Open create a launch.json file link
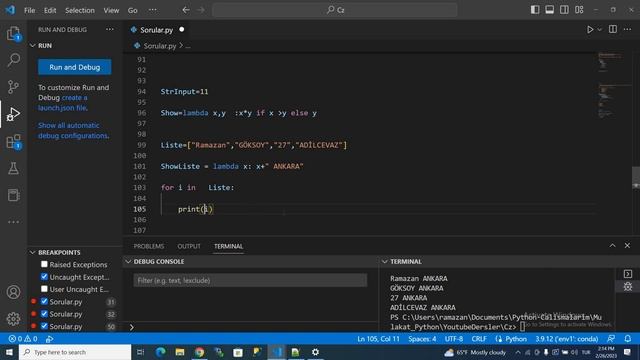This screenshot has width=640, height=360. point(63,103)
